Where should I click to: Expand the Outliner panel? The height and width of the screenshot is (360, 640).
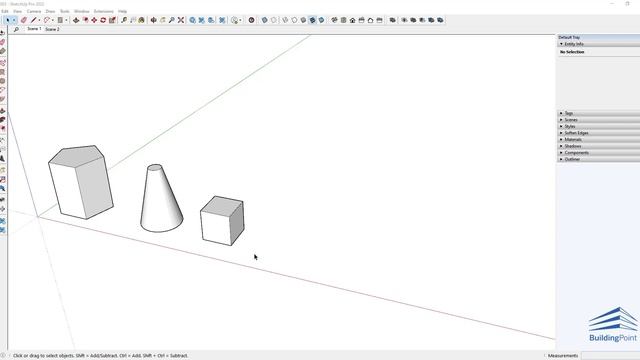561,159
